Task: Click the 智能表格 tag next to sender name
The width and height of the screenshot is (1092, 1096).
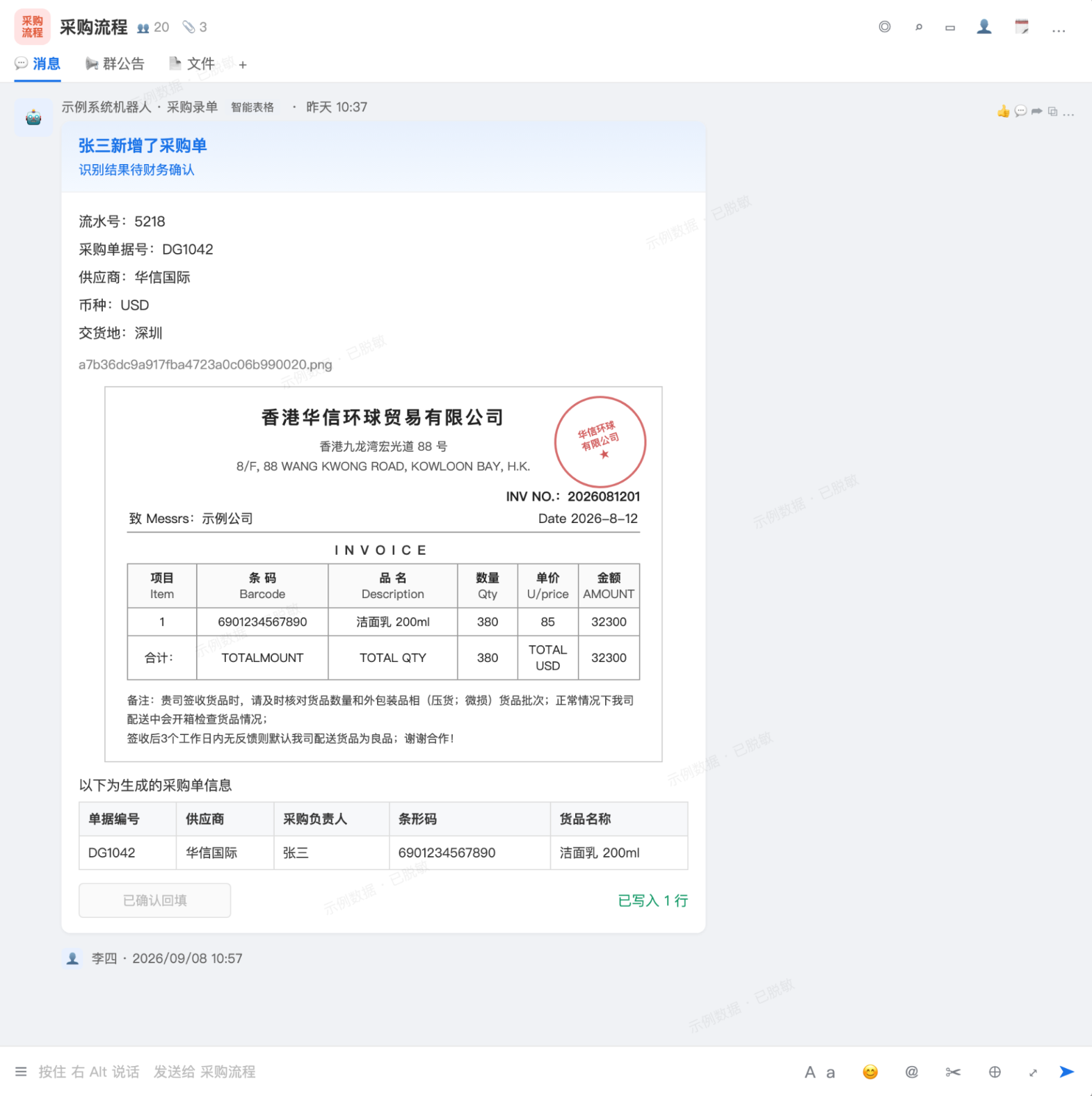Action: tap(252, 107)
